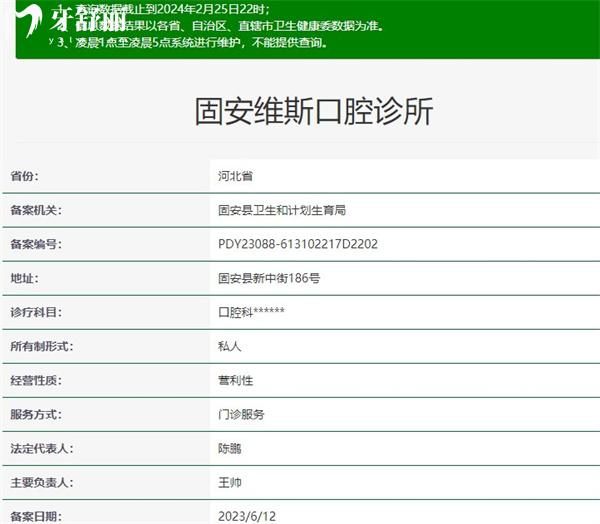The image size is (600, 524).
Task: Select the text 固安县卫生和计划生育局
Action: click(x=282, y=210)
